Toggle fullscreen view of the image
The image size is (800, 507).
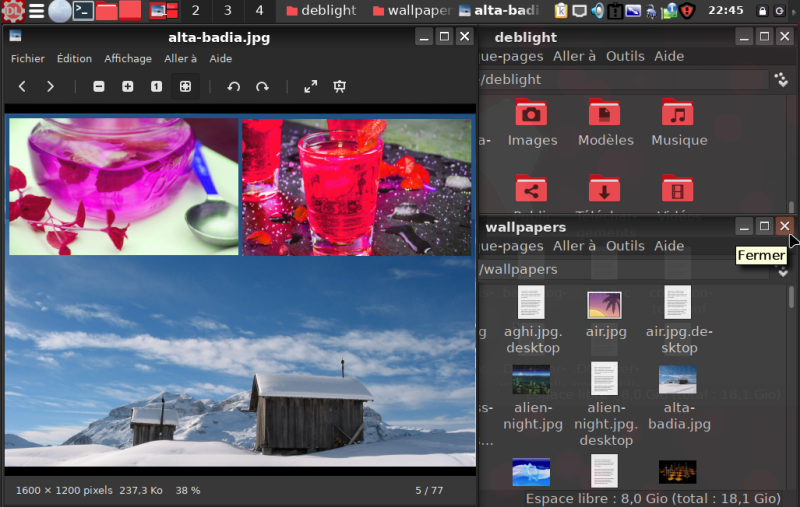(x=311, y=87)
